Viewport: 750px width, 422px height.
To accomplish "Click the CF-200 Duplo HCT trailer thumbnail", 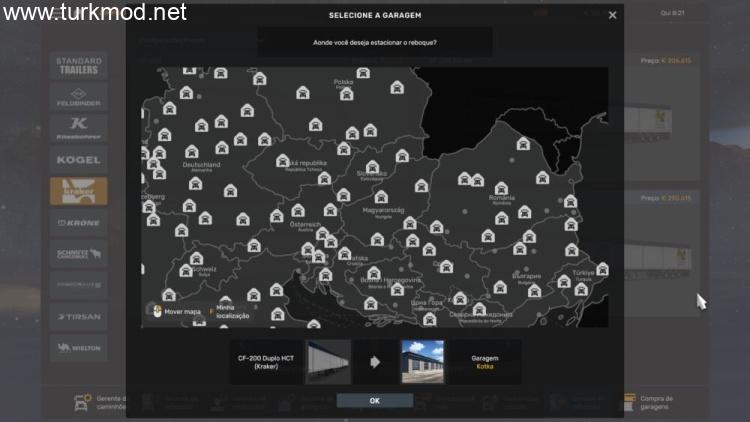I will pos(328,362).
